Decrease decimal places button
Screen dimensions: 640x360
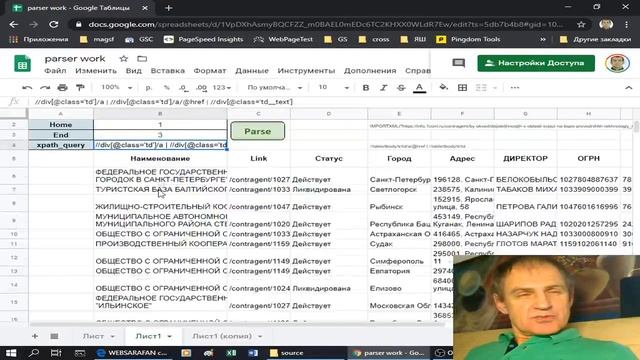[184, 88]
